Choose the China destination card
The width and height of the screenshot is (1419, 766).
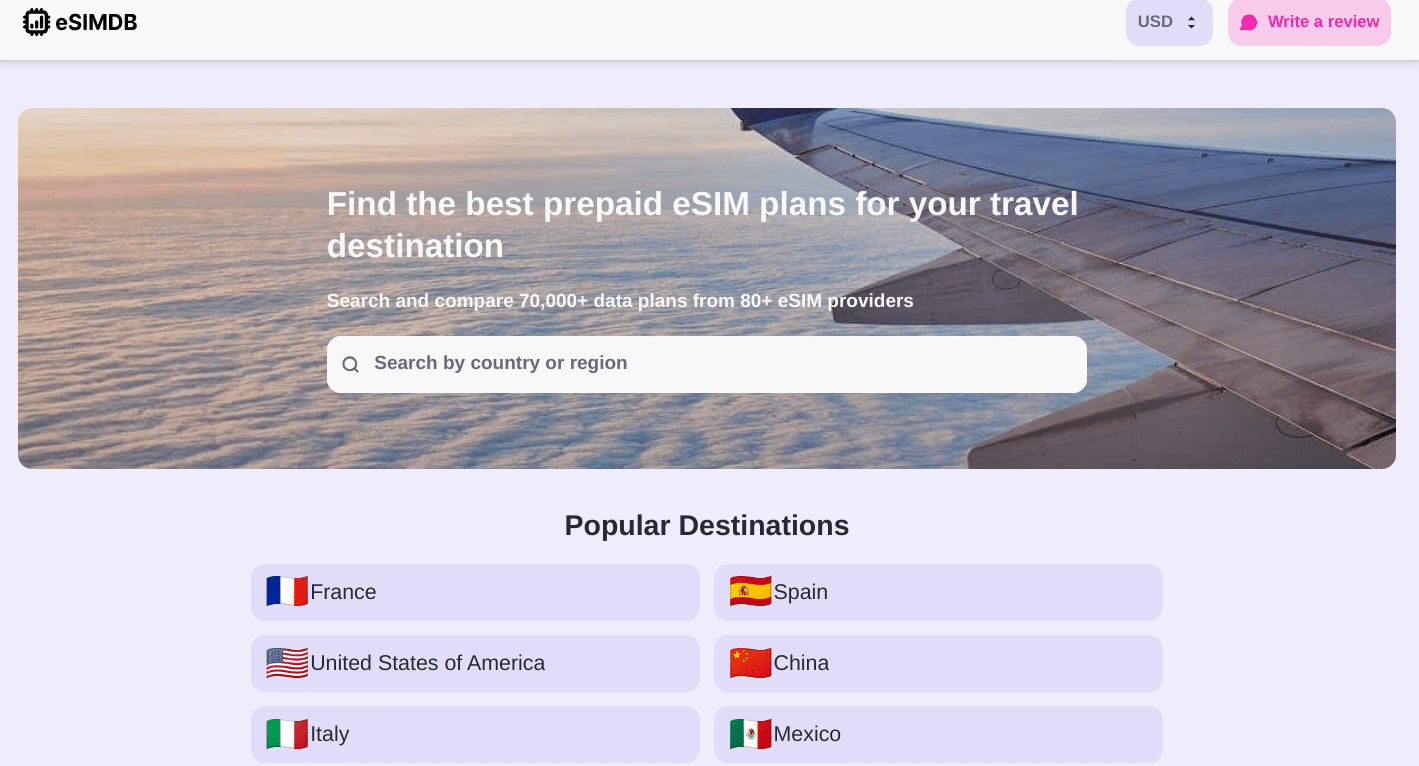[938, 663]
